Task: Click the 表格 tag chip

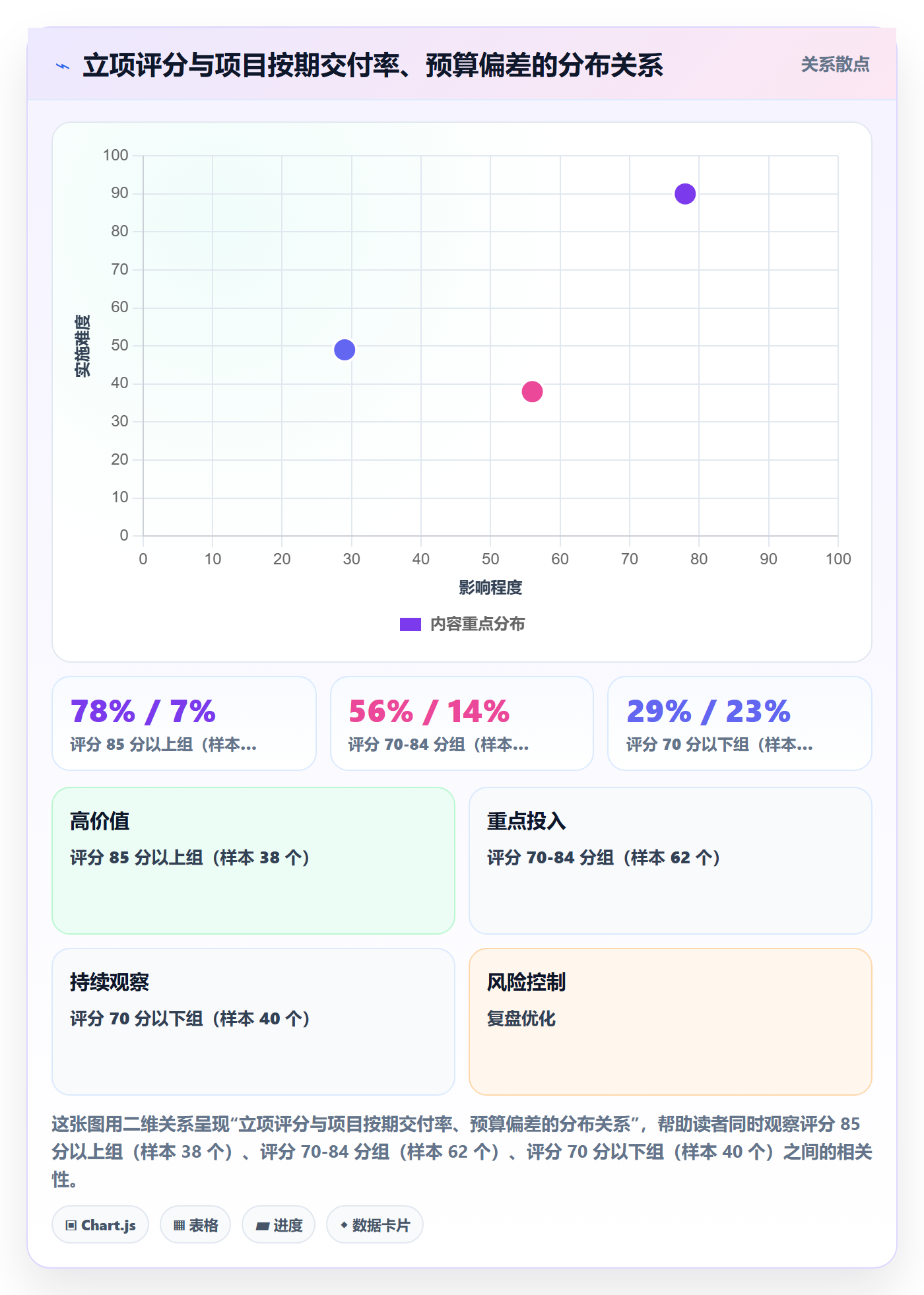Action: tap(195, 1225)
